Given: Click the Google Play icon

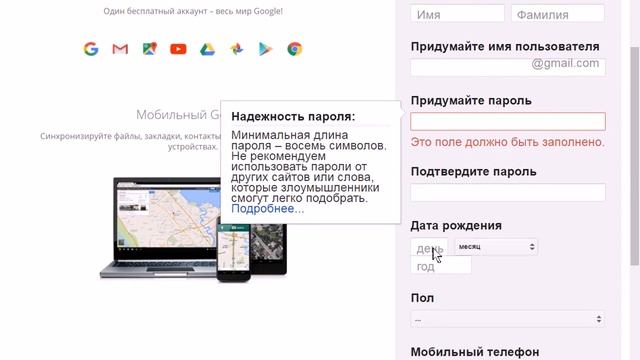Looking at the screenshot, I should (265, 49).
